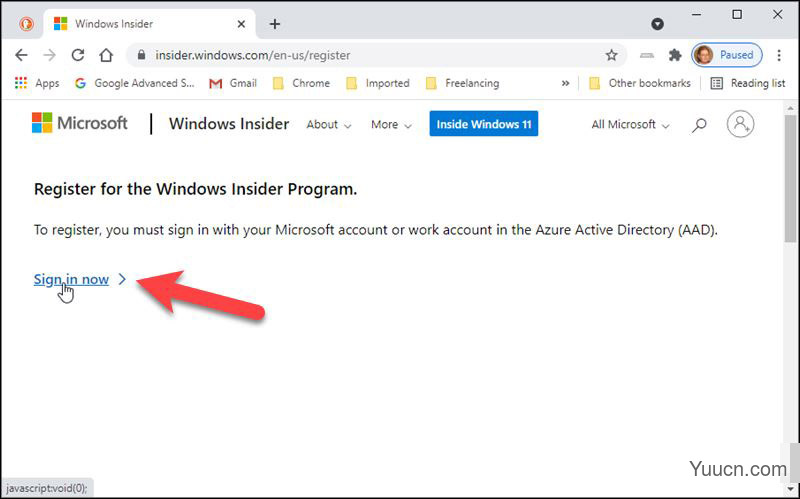
Task: Open the Reading list
Action: [748, 83]
